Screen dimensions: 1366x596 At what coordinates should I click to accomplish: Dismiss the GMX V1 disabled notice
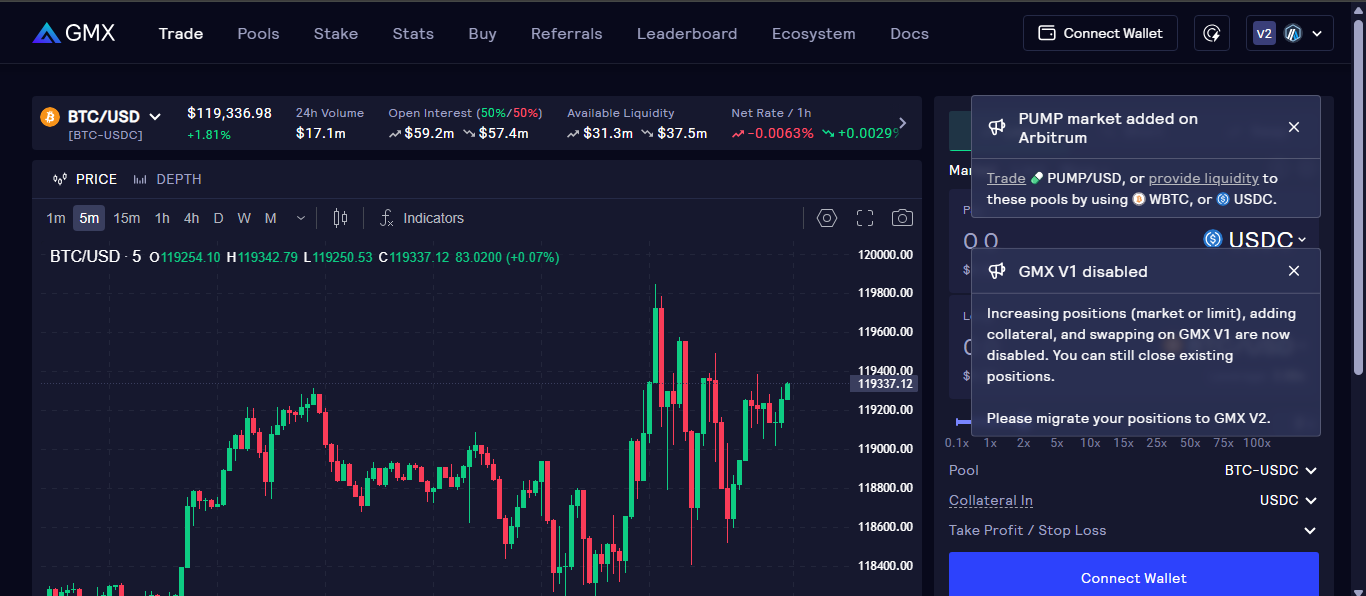tap(1294, 271)
